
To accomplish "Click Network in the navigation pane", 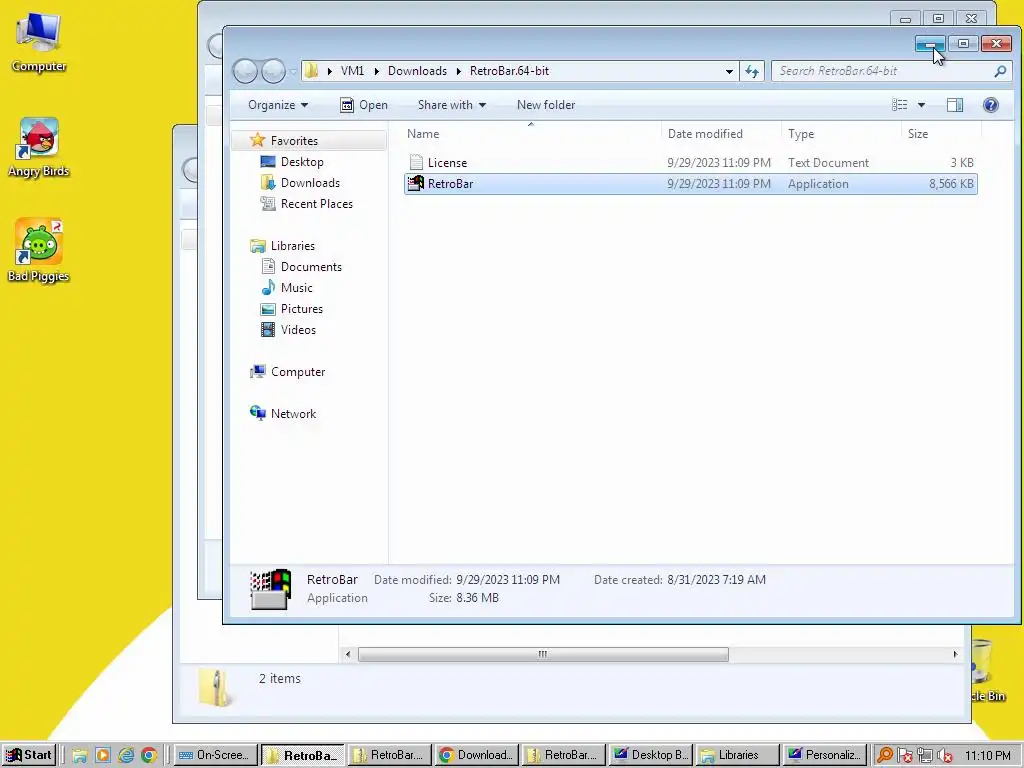I will click(293, 413).
